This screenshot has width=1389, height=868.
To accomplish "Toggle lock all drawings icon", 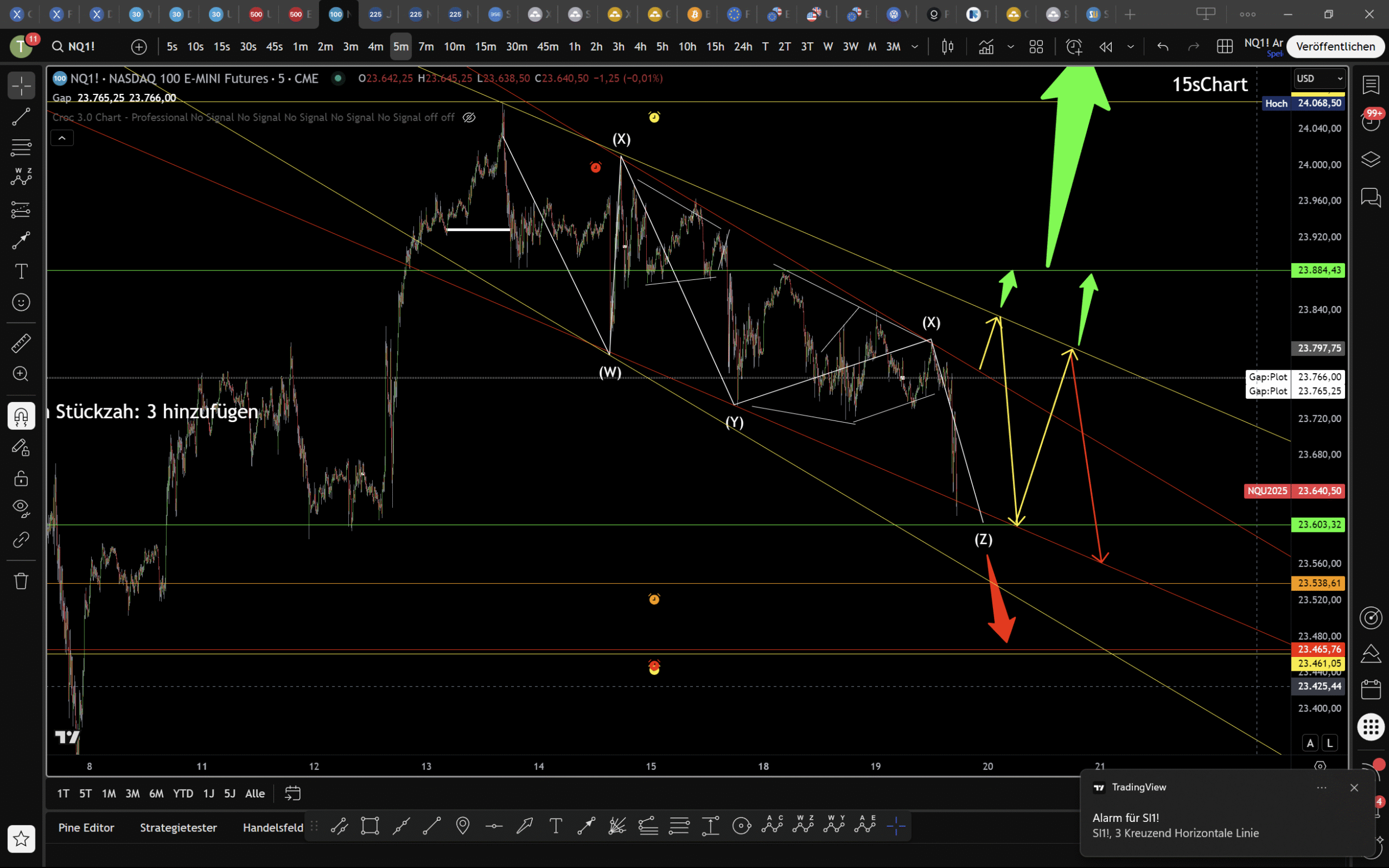I will point(21,478).
